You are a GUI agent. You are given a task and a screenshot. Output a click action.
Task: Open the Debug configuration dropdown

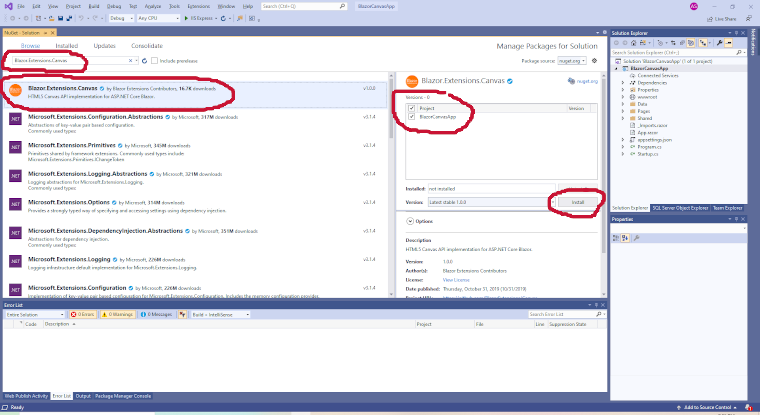tap(121, 18)
